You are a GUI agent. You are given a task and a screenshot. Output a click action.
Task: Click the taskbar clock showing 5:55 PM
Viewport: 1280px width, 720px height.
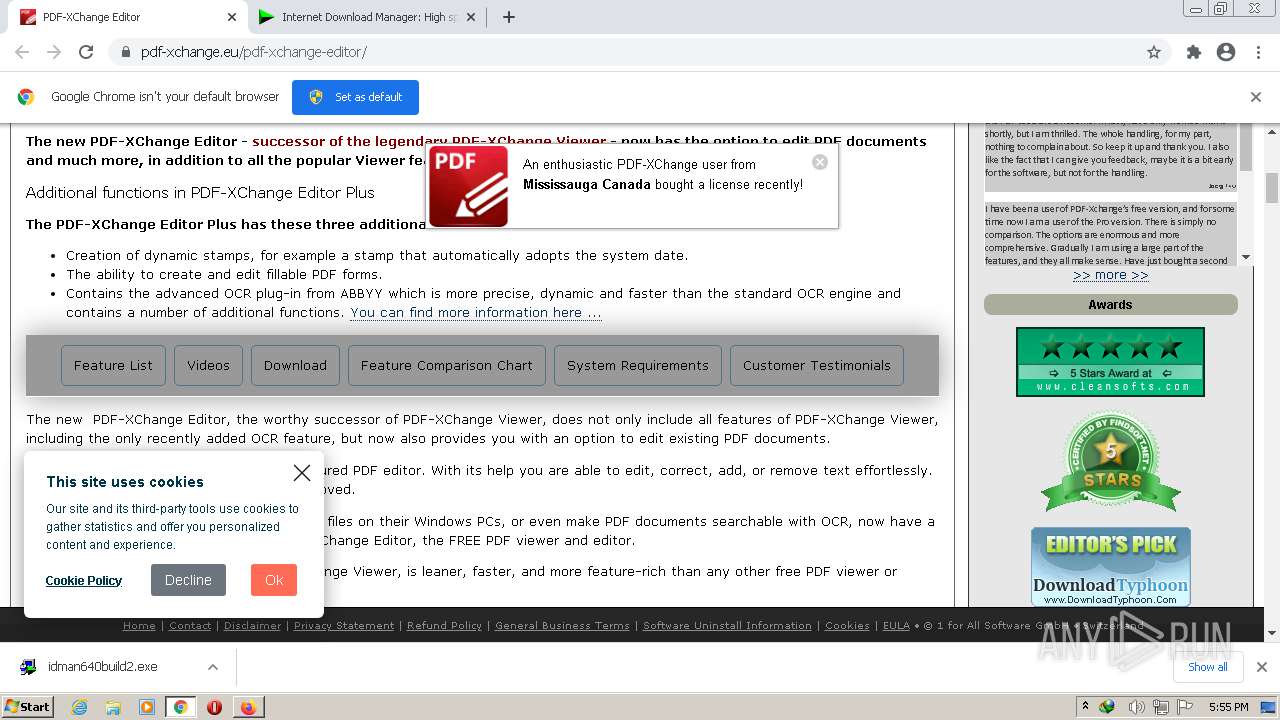click(1228, 707)
